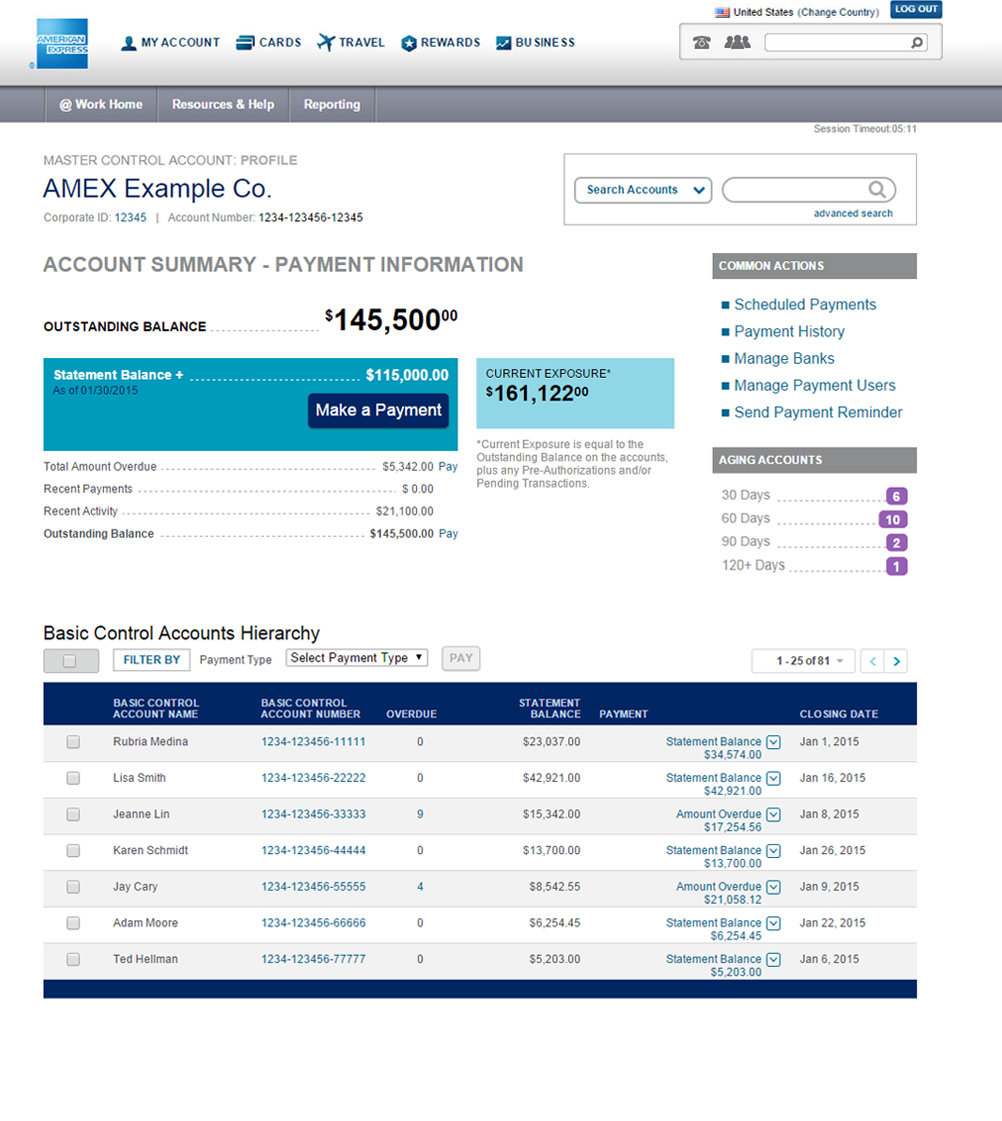Check the Ted Hellman row checkbox

pyautogui.click(x=73, y=959)
